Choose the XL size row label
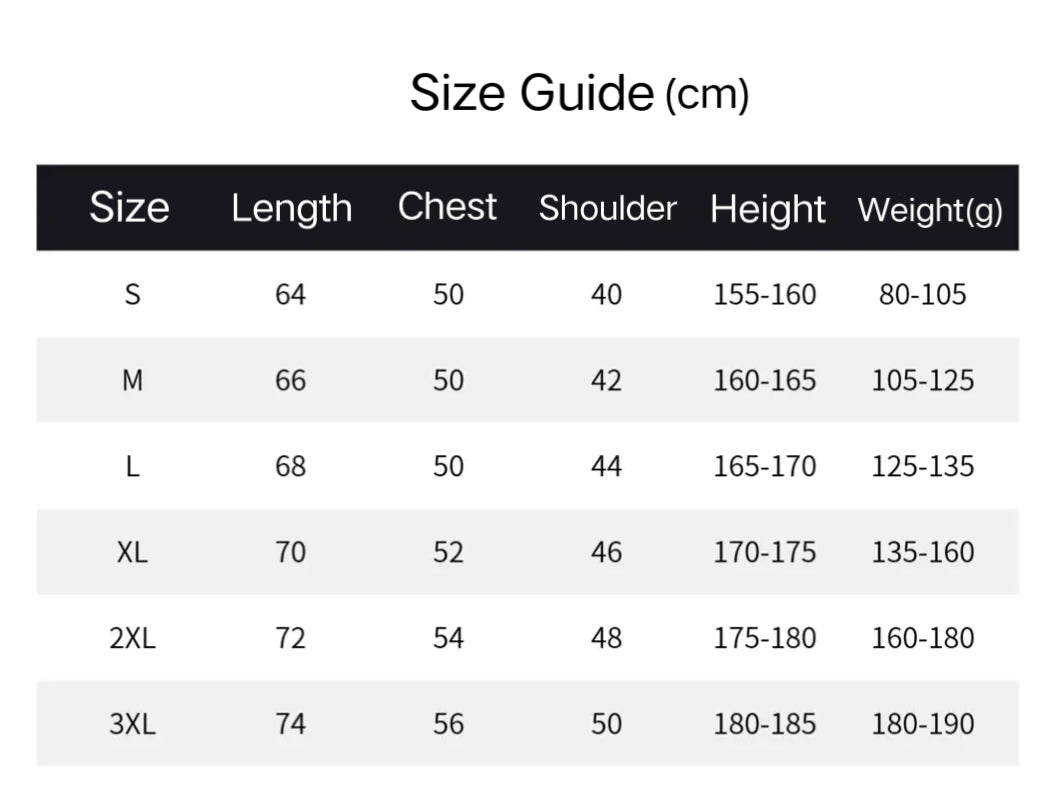This screenshot has width=1043, height=795. [x=132, y=552]
